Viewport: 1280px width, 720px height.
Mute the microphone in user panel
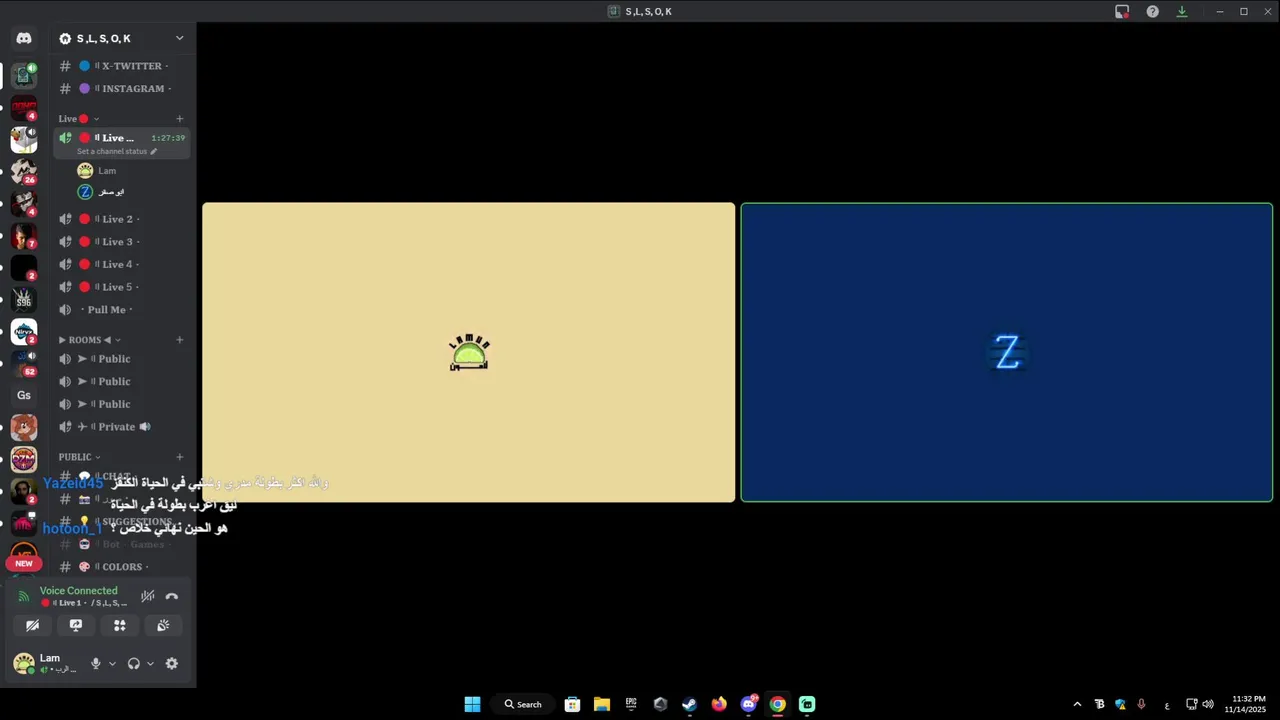96,663
